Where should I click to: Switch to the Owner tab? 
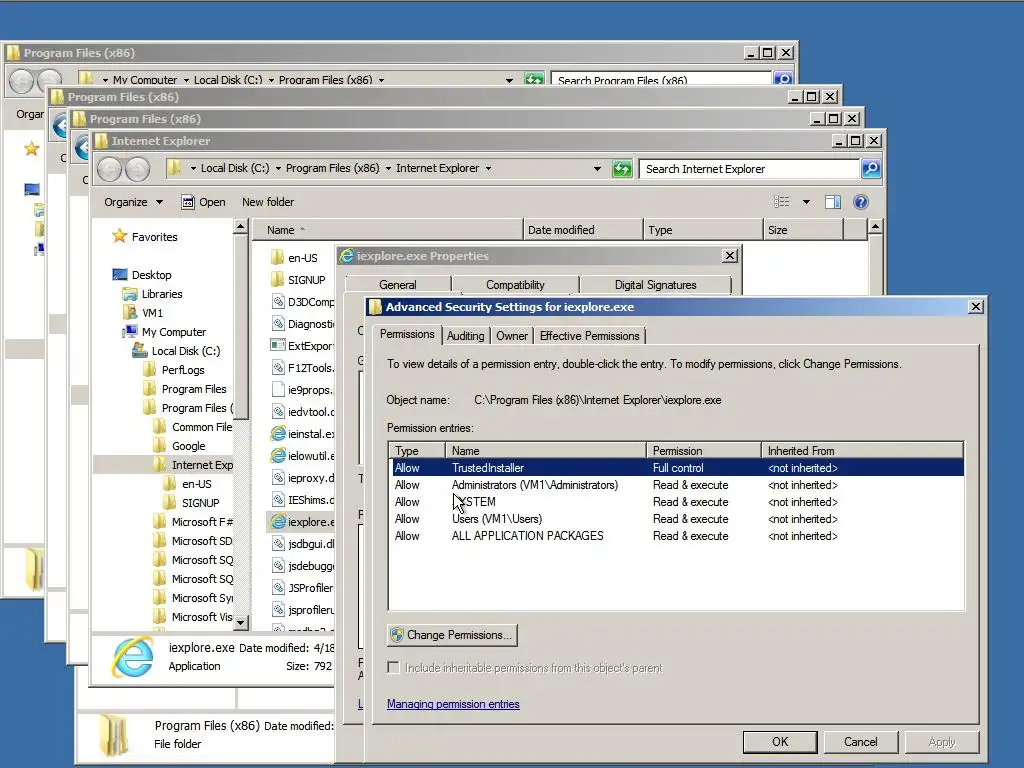(x=512, y=336)
